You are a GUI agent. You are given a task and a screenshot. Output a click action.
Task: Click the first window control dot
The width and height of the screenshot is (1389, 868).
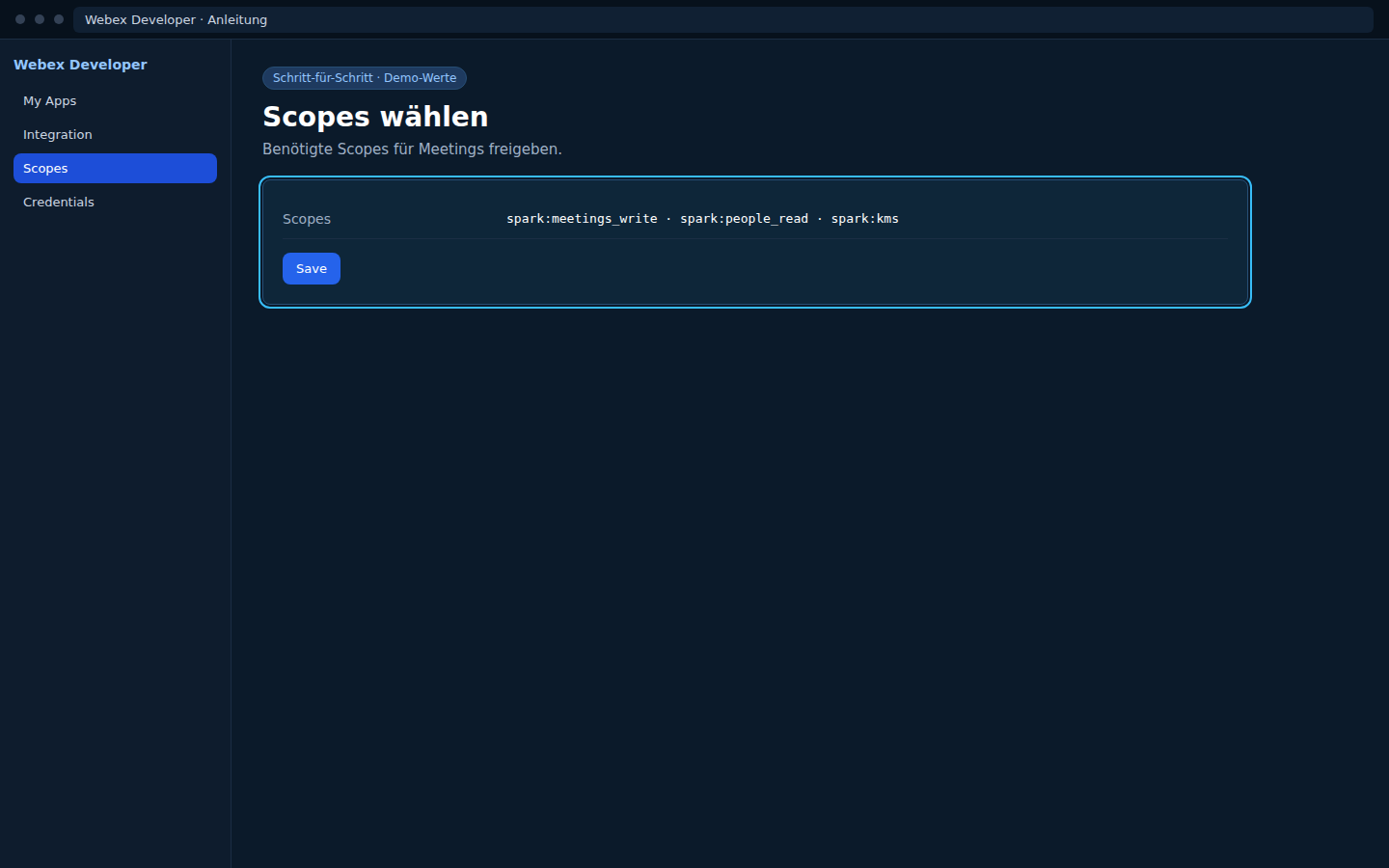[20, 19]
